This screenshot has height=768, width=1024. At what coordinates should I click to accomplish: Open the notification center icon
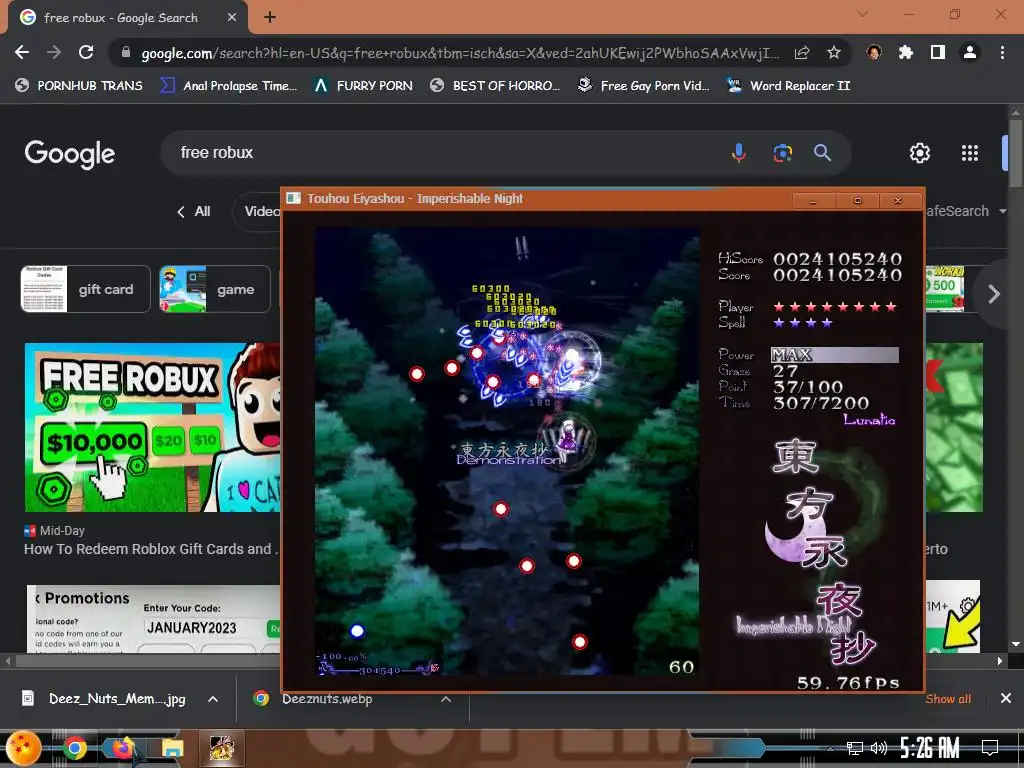coord(990,748)
